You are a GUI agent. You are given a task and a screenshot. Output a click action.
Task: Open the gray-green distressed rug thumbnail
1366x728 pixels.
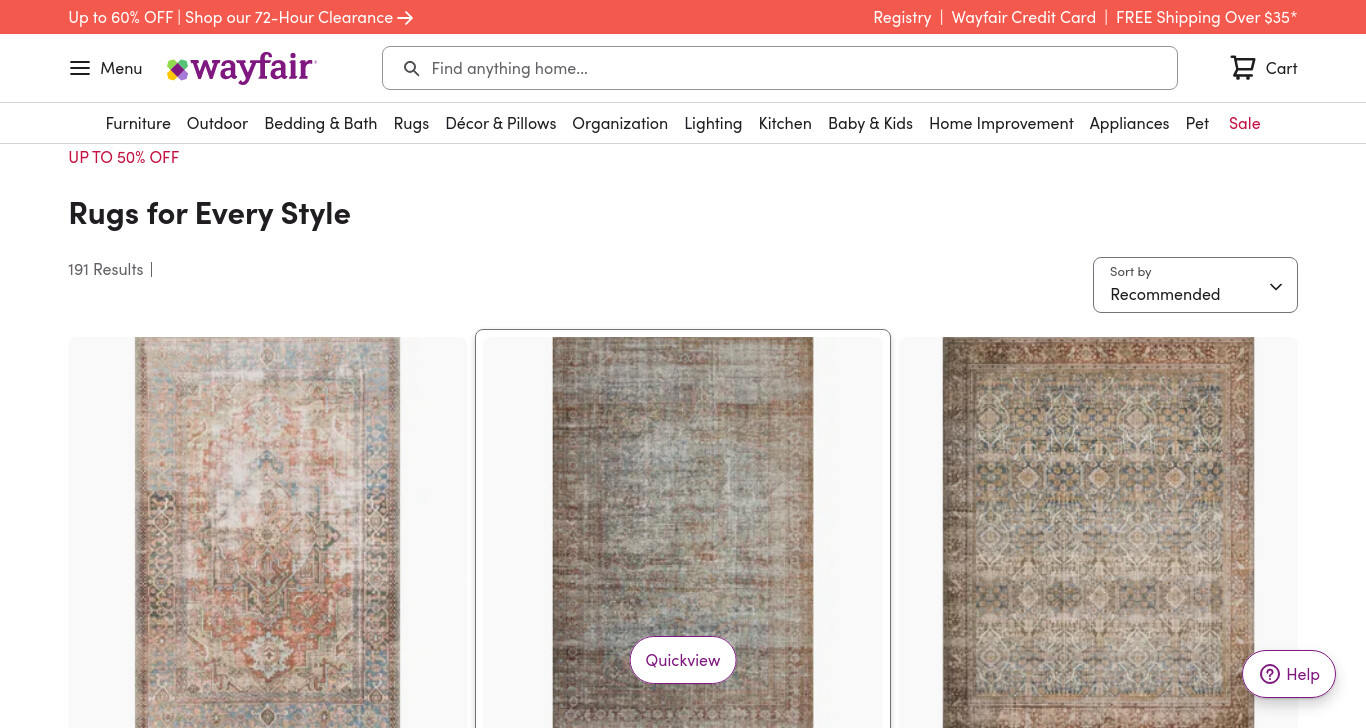(683, 532)
